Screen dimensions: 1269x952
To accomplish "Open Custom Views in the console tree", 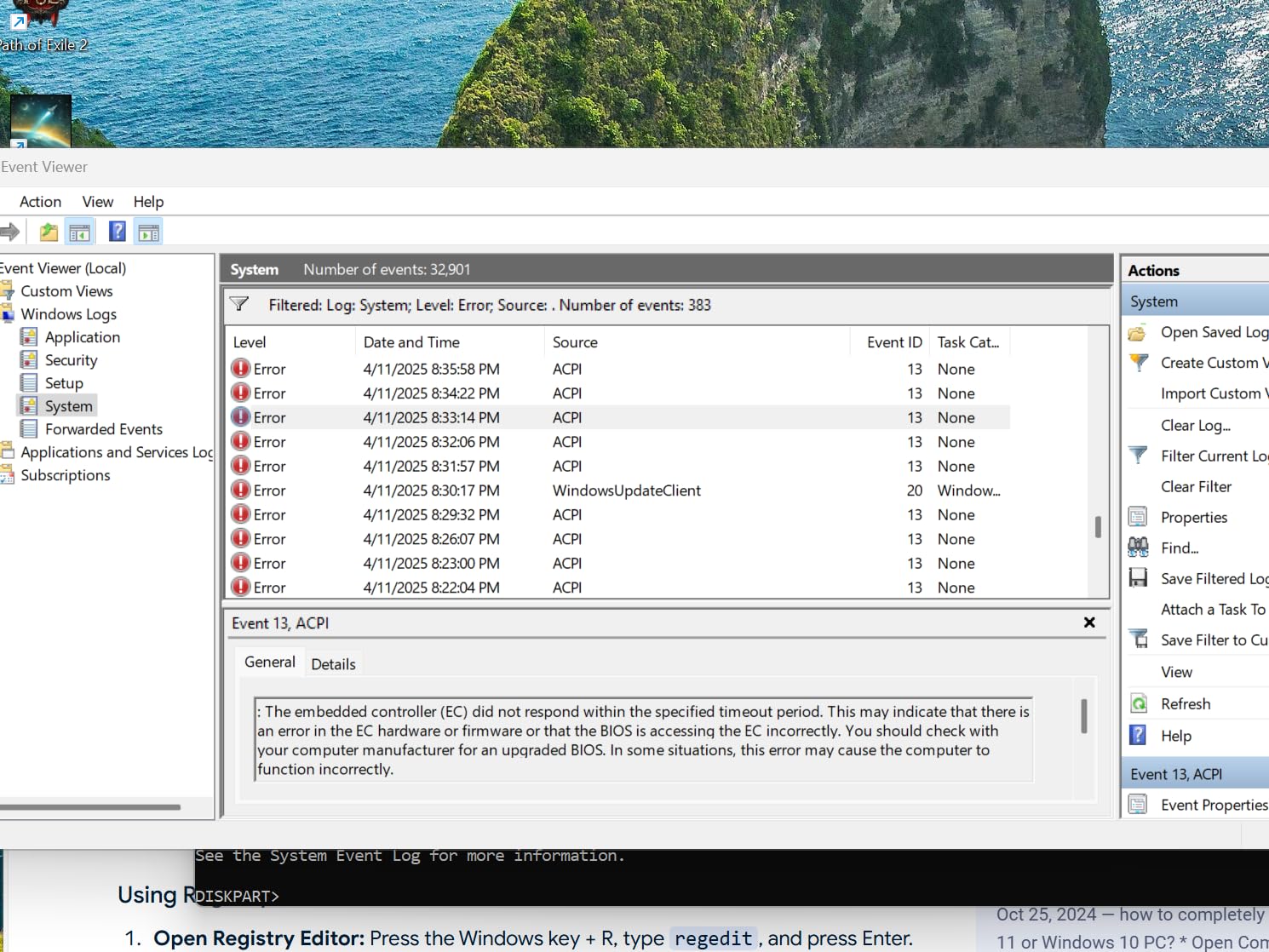I will coord(66,291).
